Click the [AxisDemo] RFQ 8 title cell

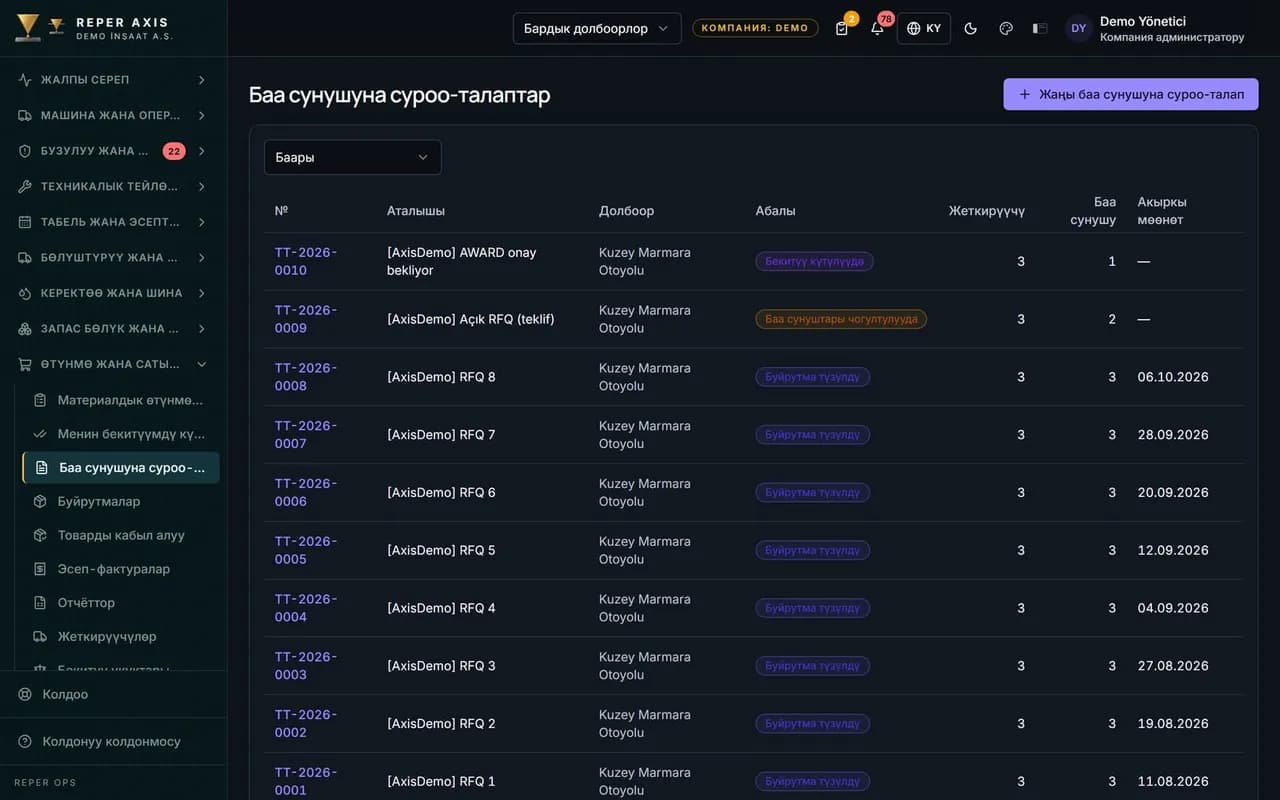(441, 377)
